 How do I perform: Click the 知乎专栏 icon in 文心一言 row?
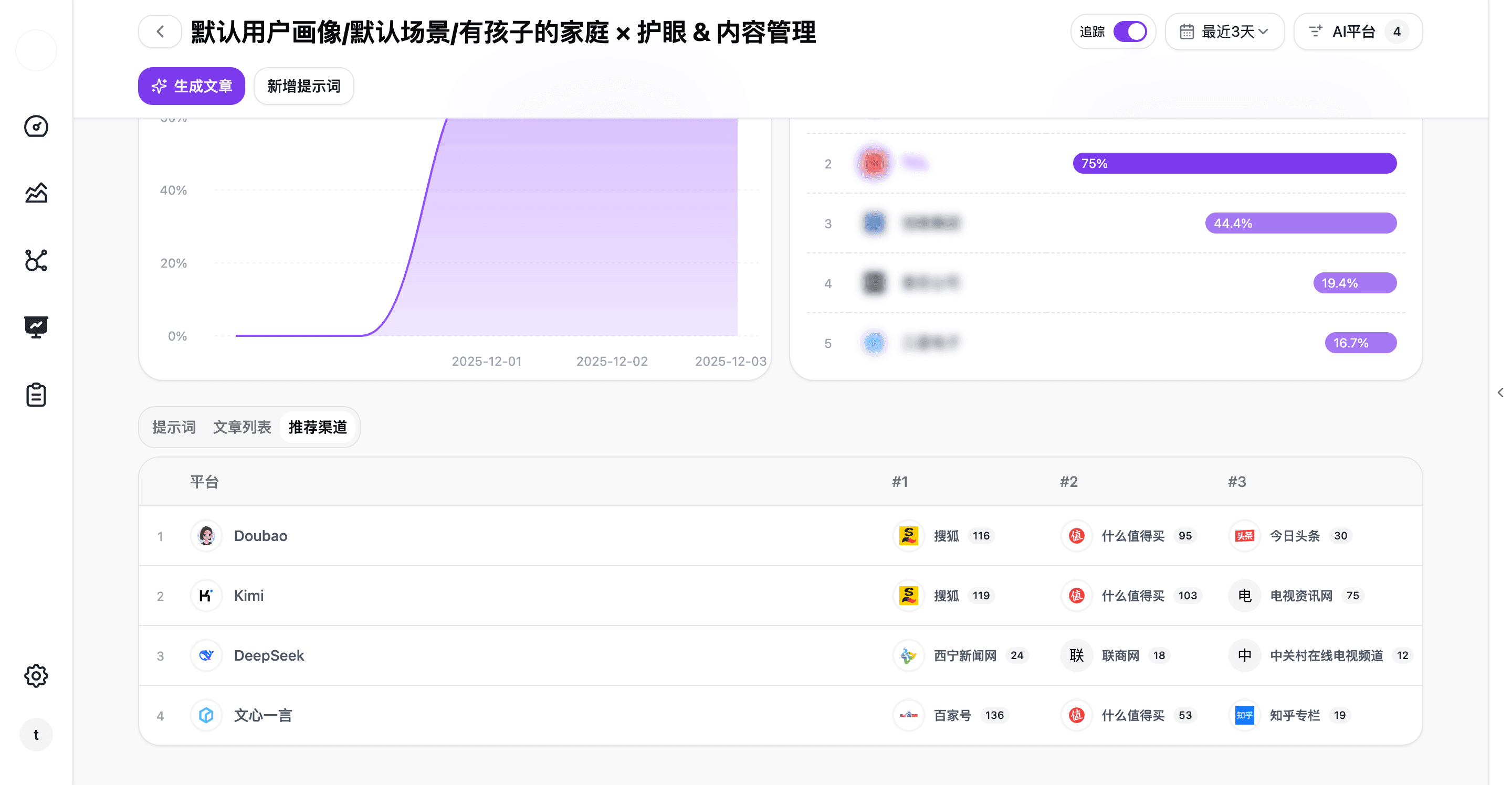tap(1244, 715)
